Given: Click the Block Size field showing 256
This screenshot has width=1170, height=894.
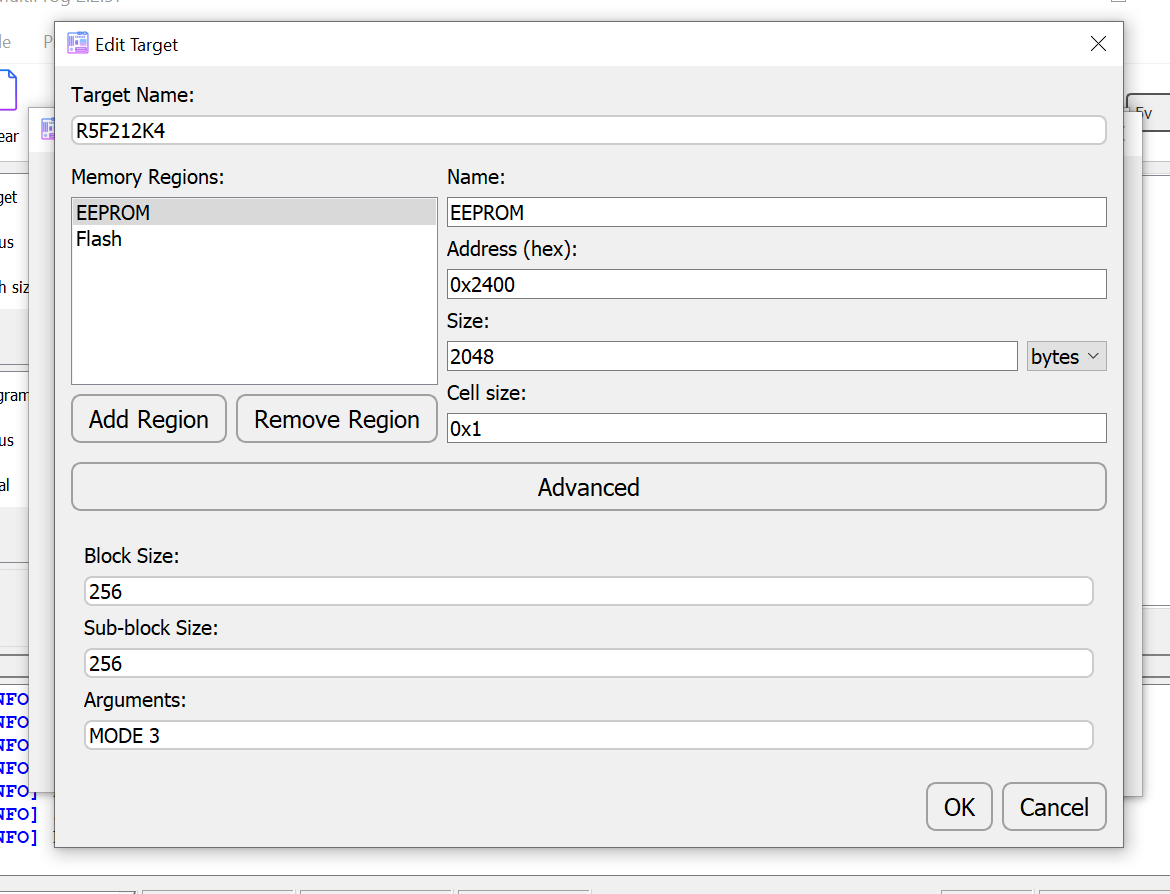Looking at the screenshot, I should [x=588, y=591].
